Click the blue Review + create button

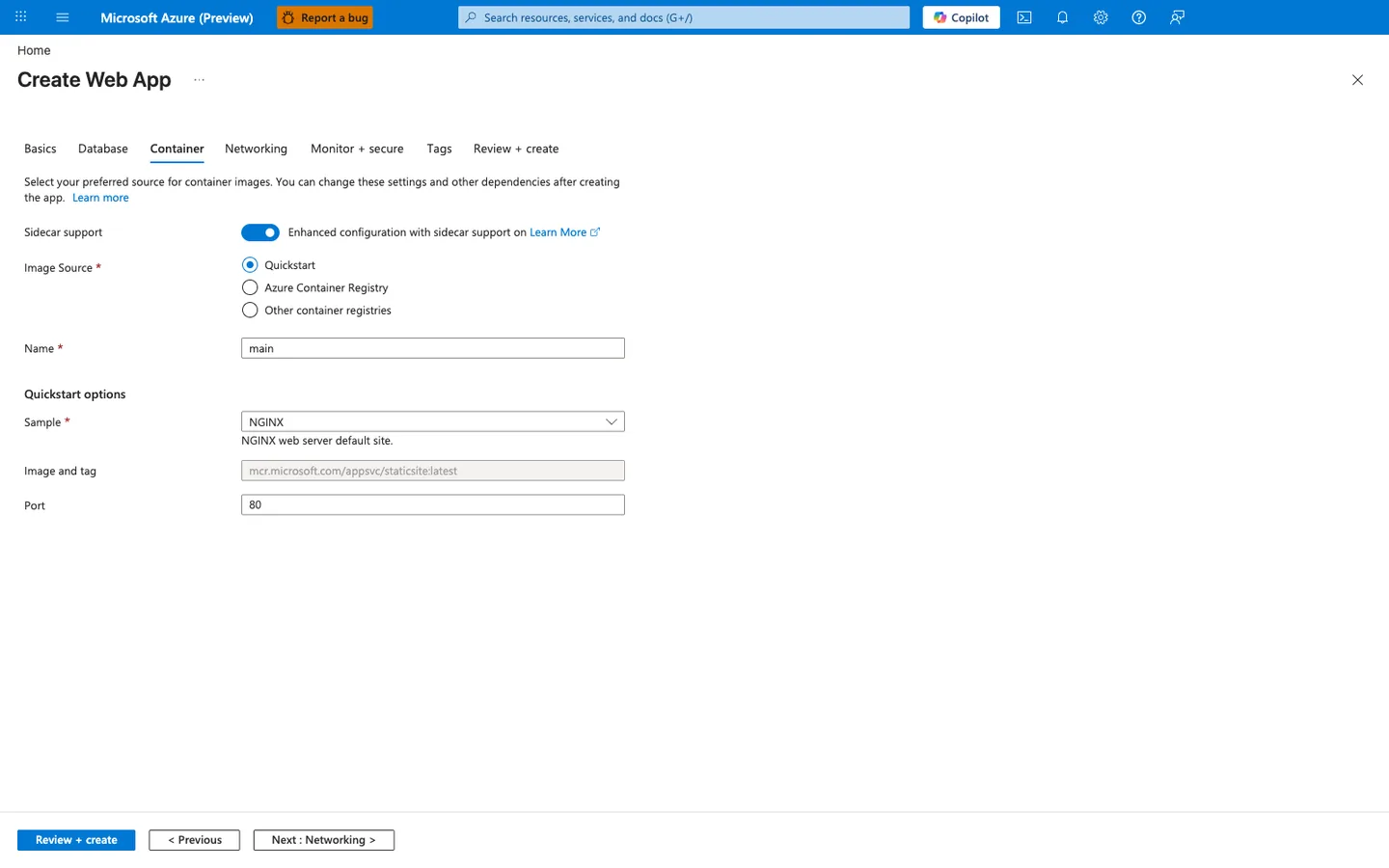(x=76, y=840)
